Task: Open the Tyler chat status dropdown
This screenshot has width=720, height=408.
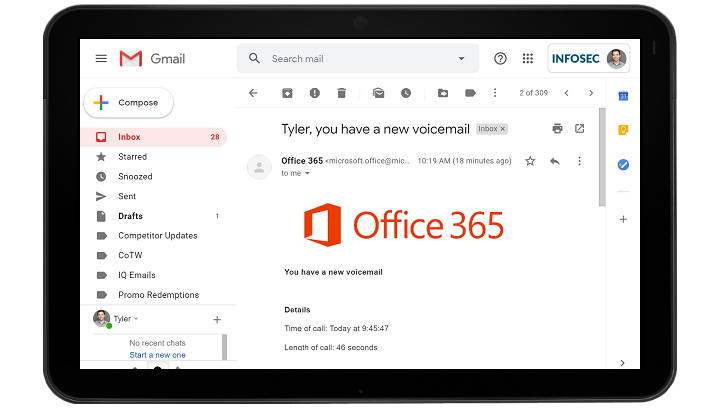Action: [137, 319]
